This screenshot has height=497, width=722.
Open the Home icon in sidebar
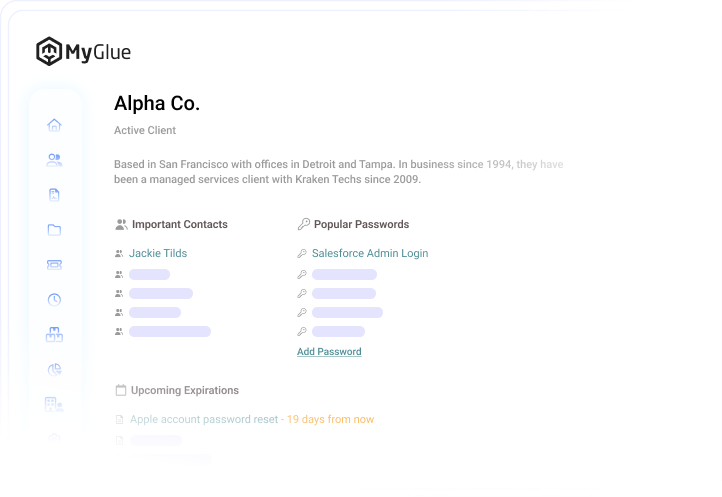[x=54, y=125]
